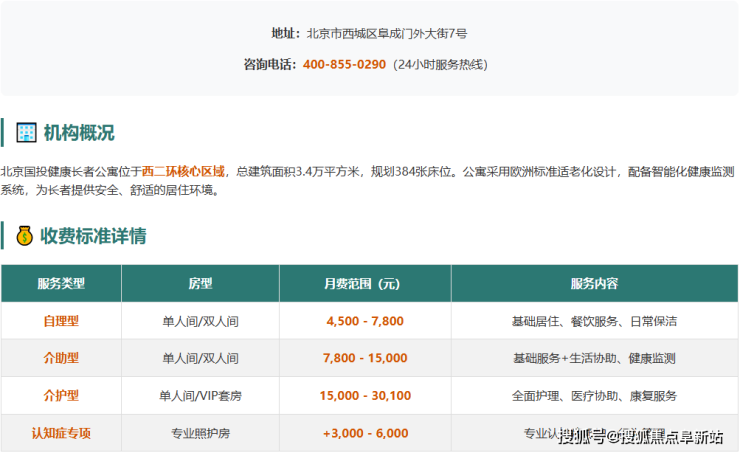Click the 专业照护房 room type cell
Screen dimensions: 740x453
point(200,433)
